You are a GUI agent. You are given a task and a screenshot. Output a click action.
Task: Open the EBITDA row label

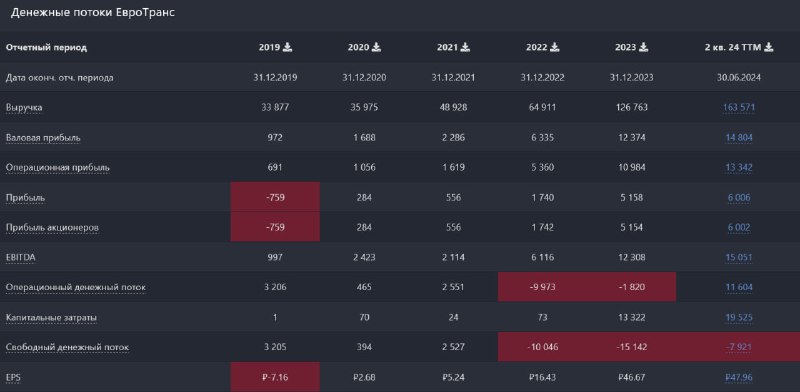pos(20,257)
